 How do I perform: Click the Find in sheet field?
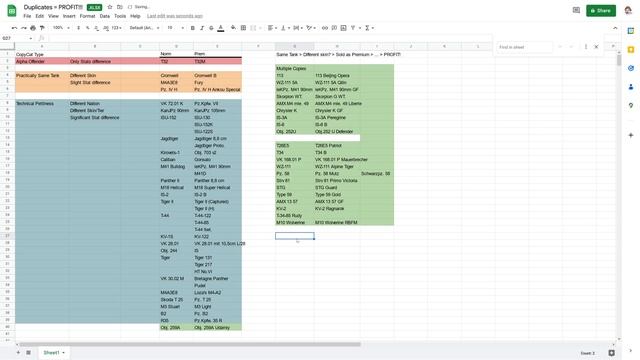pos(524,47)
